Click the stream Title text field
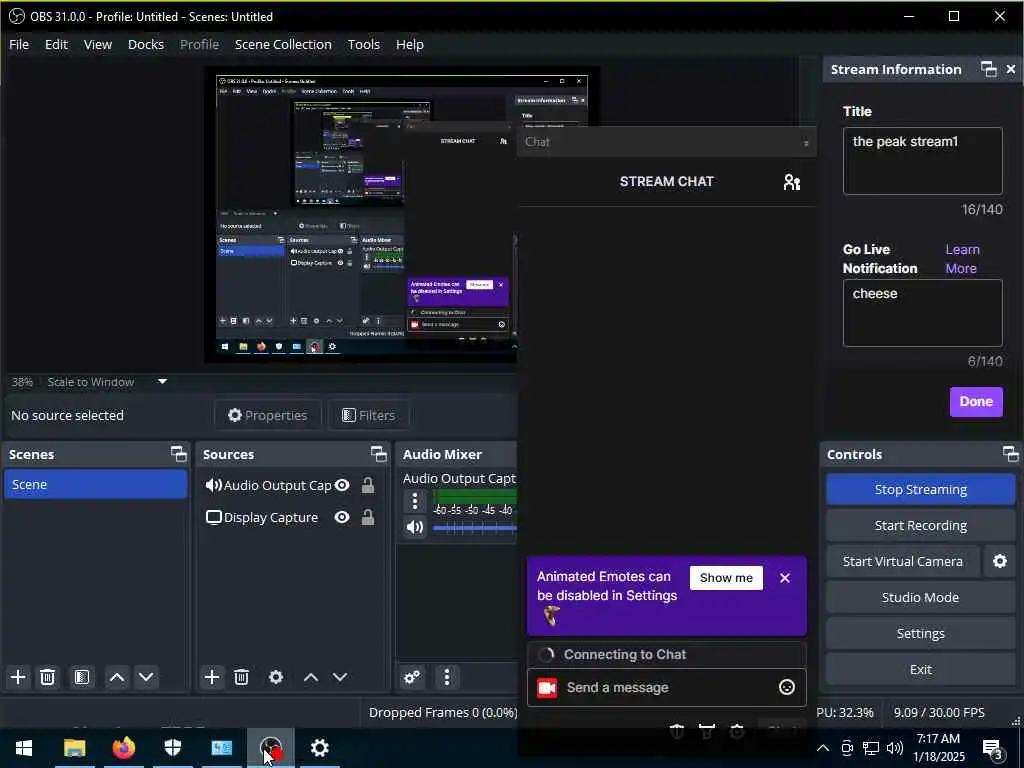 (x=922, y=161)
